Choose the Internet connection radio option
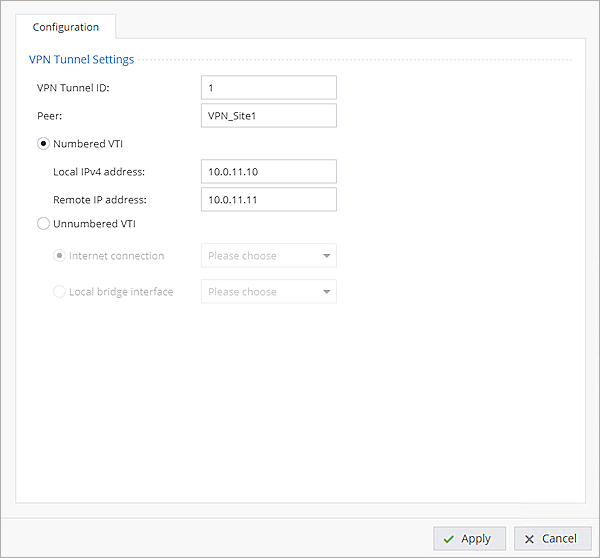The height and width of the screenshot is (558, 600). (x=59, y=256)
